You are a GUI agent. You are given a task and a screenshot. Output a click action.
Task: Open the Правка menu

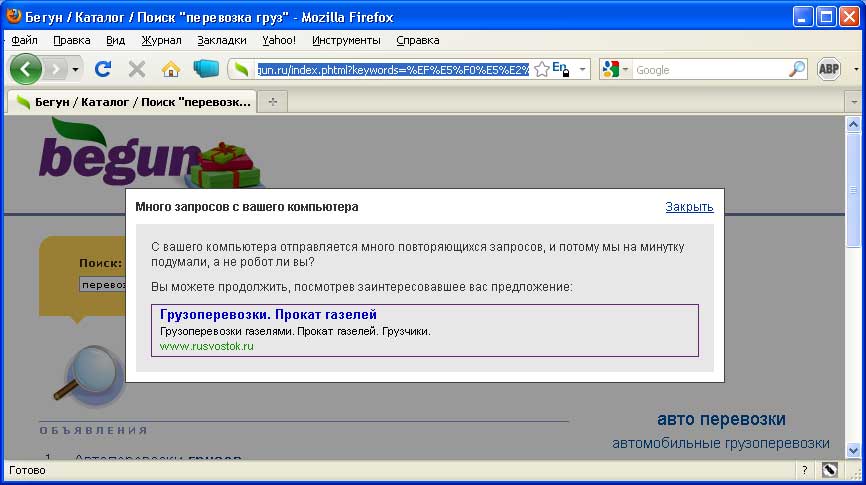pyautogui.click(x=72, y=40)
